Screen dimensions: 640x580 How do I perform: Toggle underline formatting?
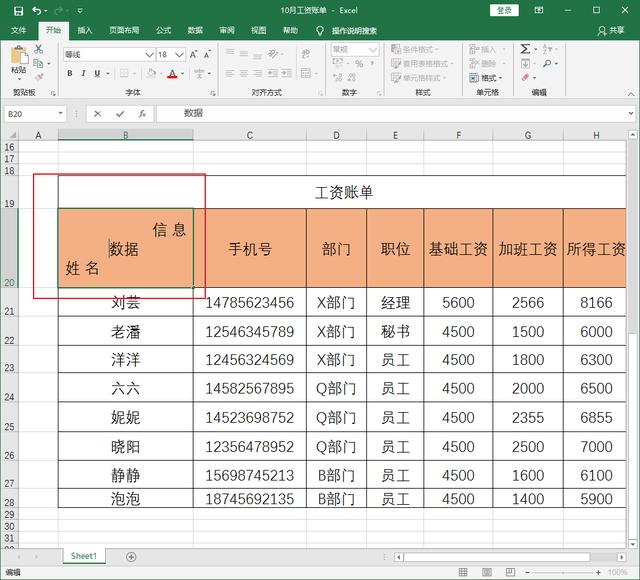(x=97, y=73)
